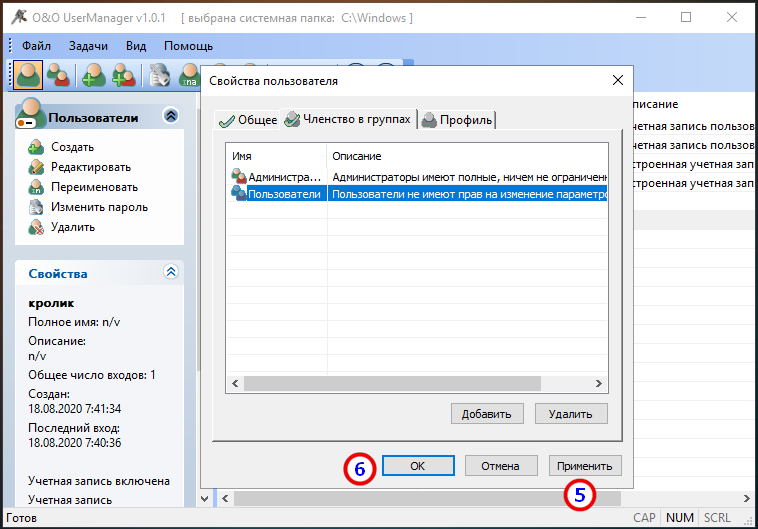Click the Готов status bar text
The height and width of the screenshot is (529, 758).
click(21, 518)
